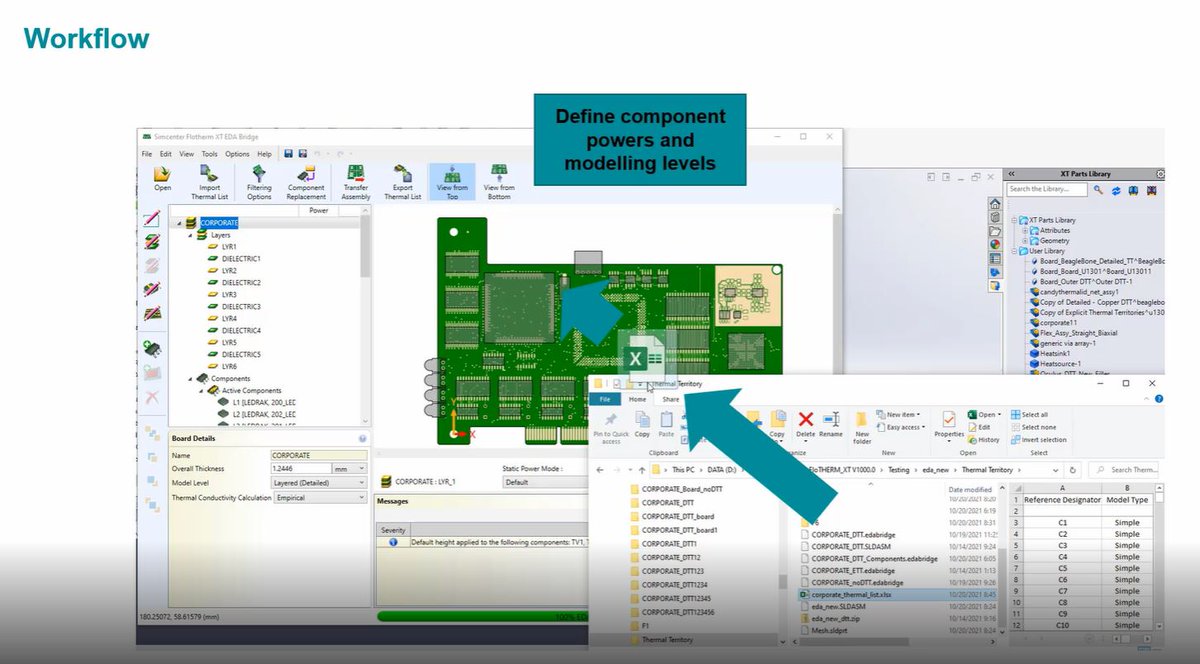Click History in Explorer Open group
Viewport: 1200px width, 664px height.
983,440
